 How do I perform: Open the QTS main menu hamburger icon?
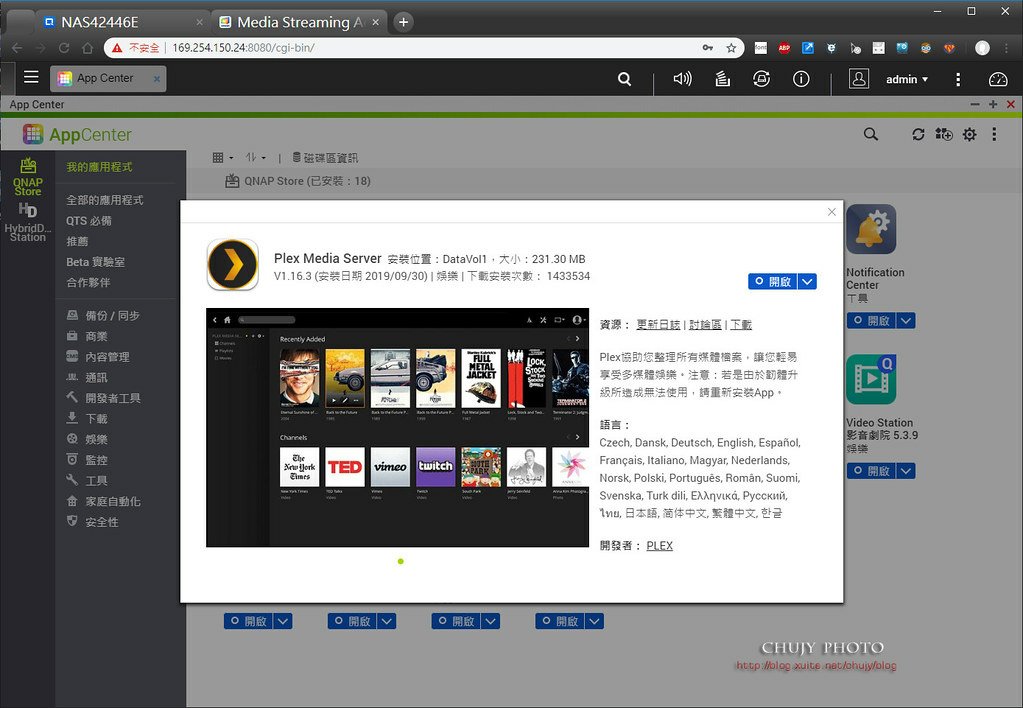pos(31,78)
